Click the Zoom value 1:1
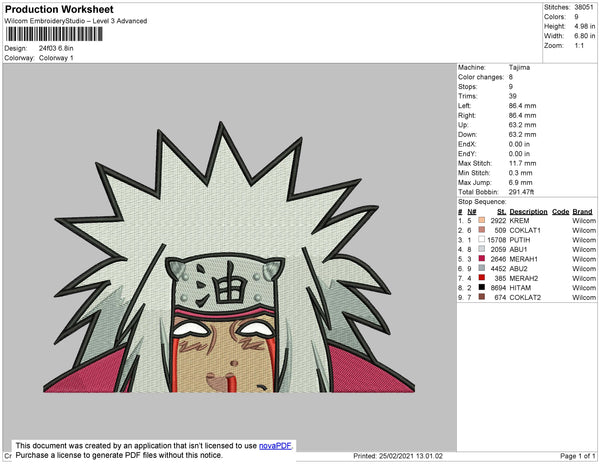This screenshot has height=464, width=600. [579, 46]
